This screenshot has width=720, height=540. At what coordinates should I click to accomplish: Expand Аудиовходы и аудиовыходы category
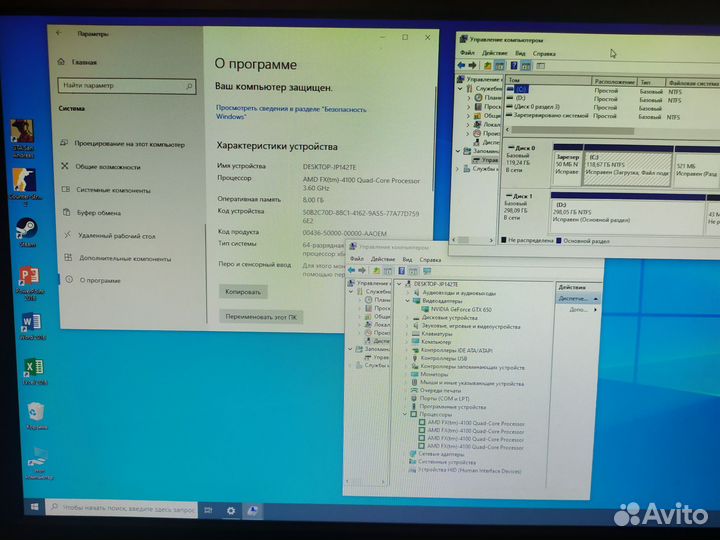tap(408, 292)
